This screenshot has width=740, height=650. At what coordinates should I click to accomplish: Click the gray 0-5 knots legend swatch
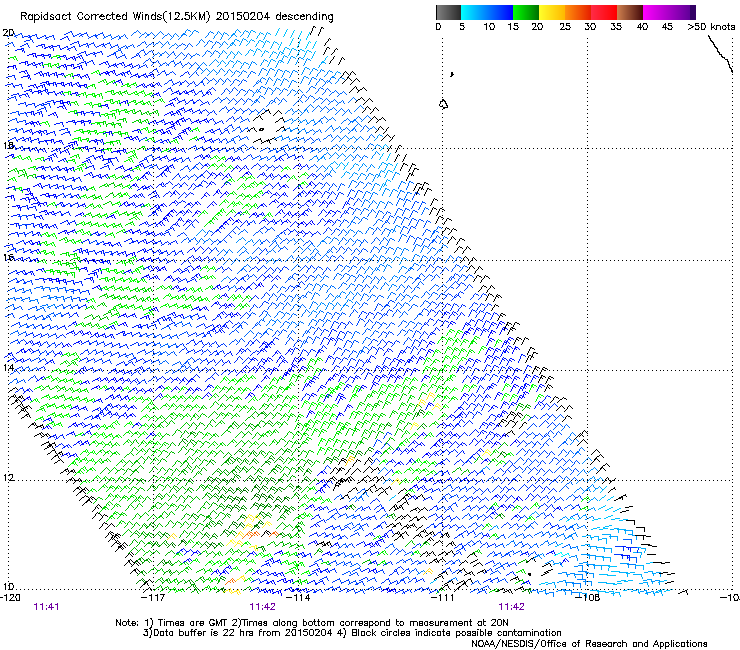point(448,12)
